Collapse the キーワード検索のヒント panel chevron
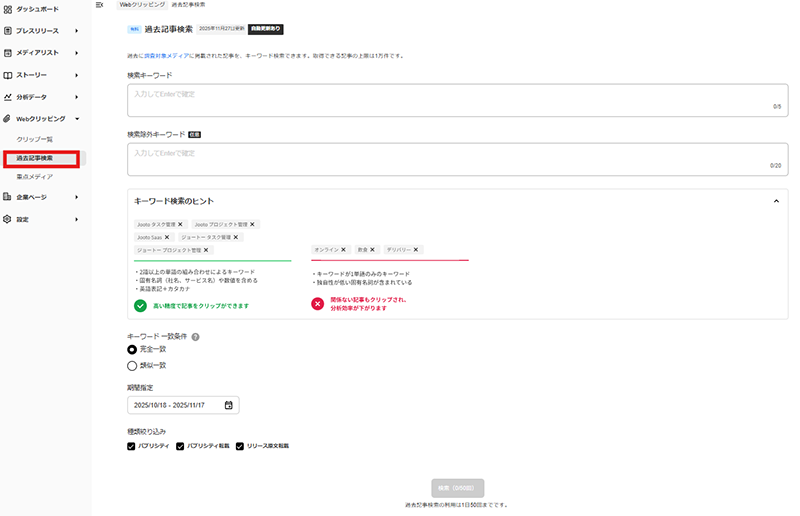 click(x=776, y=201)
